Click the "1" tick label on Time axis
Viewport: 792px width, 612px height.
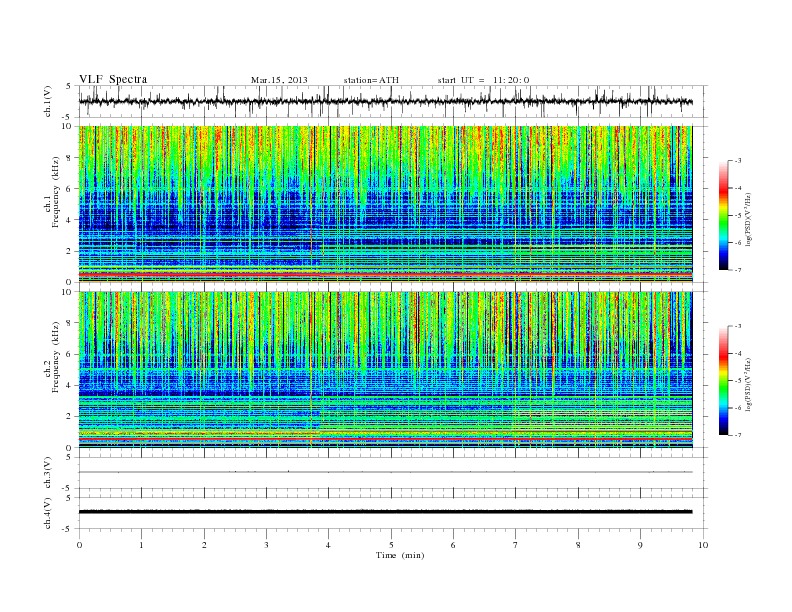pos(141,545)
